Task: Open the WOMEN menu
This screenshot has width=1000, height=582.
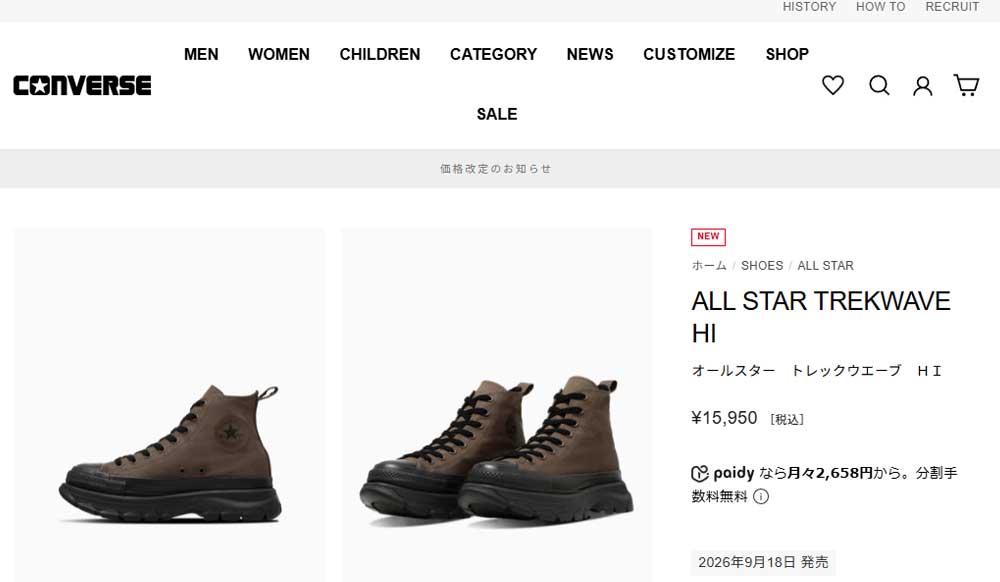Action: click(279, 54)
